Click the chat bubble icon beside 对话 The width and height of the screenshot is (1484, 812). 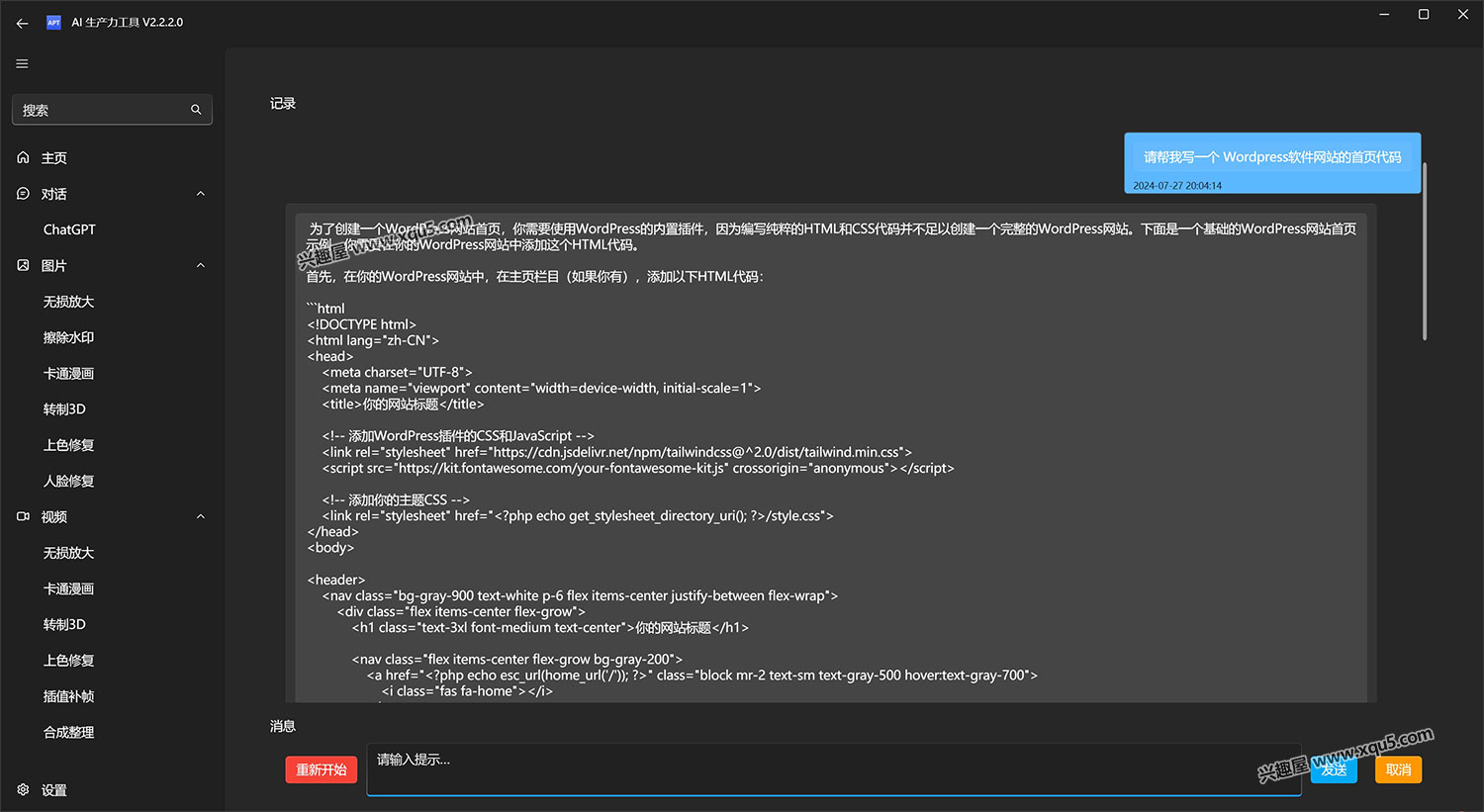[24, 194]
